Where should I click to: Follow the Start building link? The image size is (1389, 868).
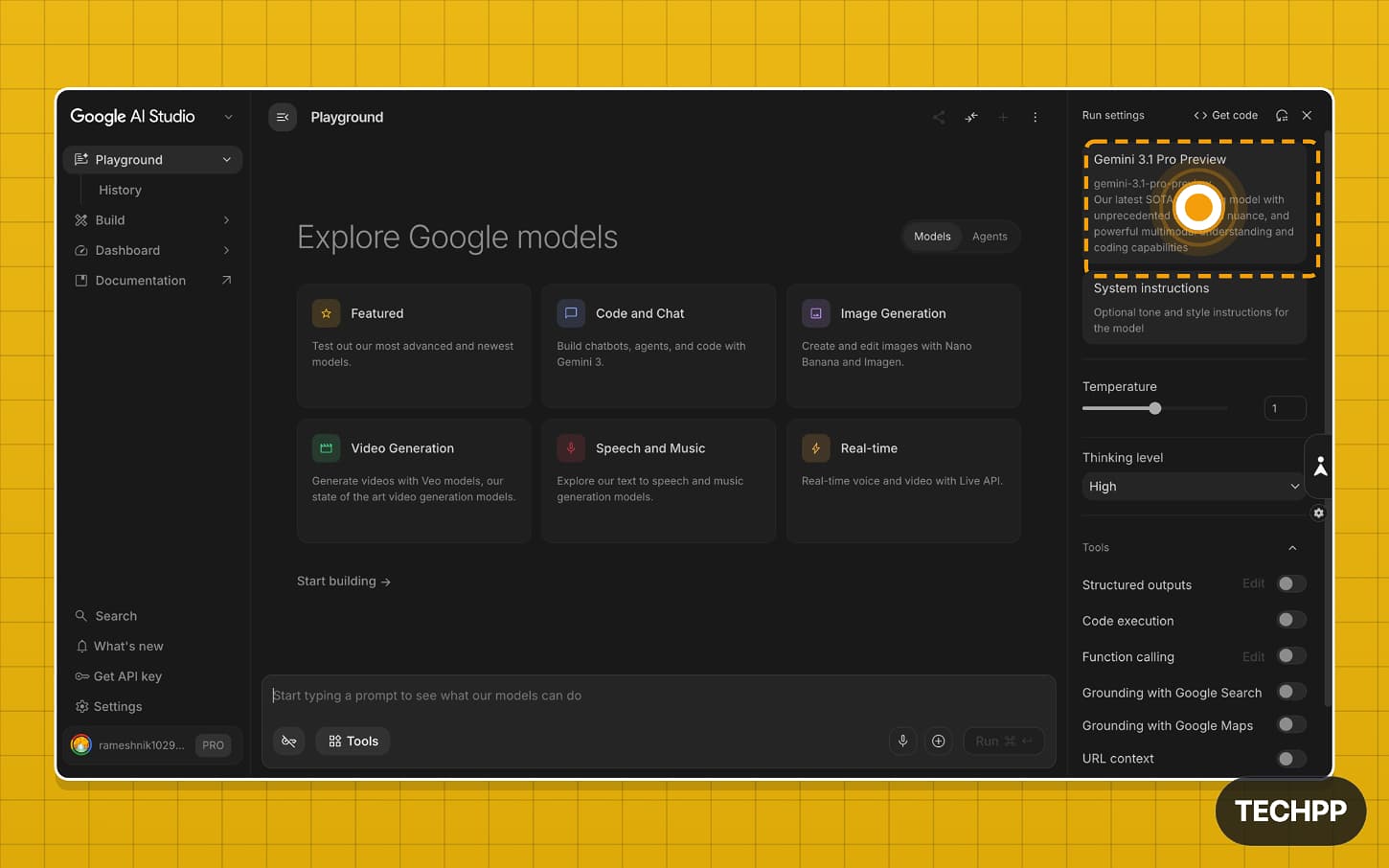click(344, 581)
